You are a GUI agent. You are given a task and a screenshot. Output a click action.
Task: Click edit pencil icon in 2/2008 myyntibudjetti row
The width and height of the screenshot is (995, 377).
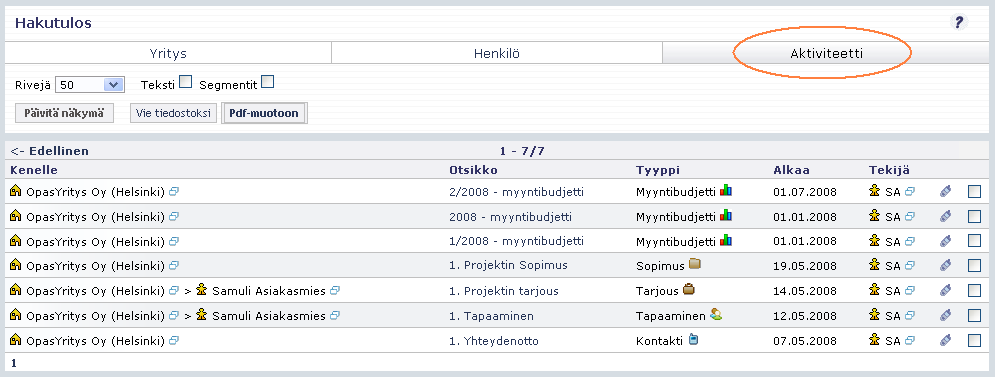(x=946, y=192)
